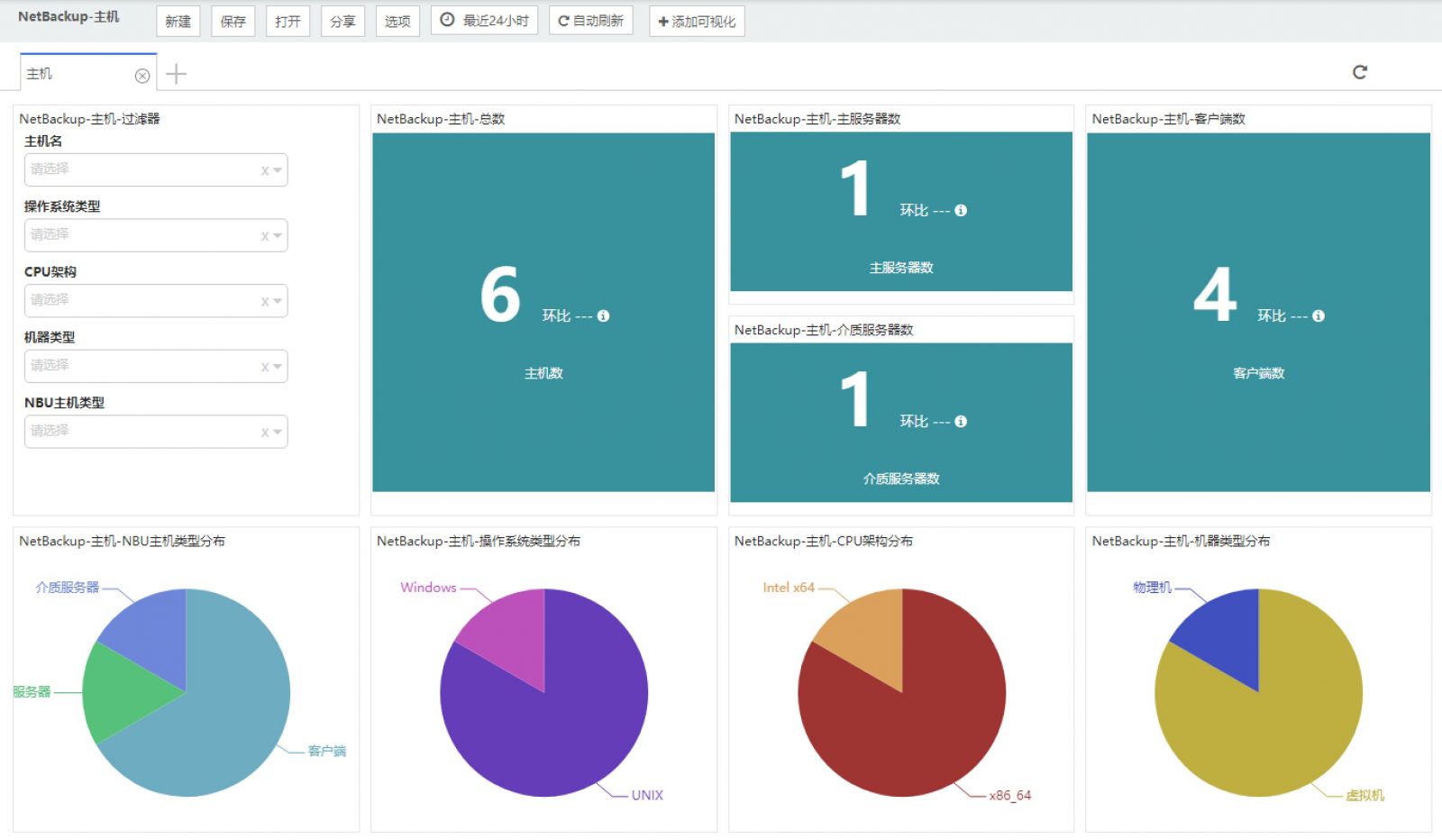The height and width of the screenshot is (840, 1442).
Task: Open the CPU架构 filter dropdown
Action: (x=156, y=301)
